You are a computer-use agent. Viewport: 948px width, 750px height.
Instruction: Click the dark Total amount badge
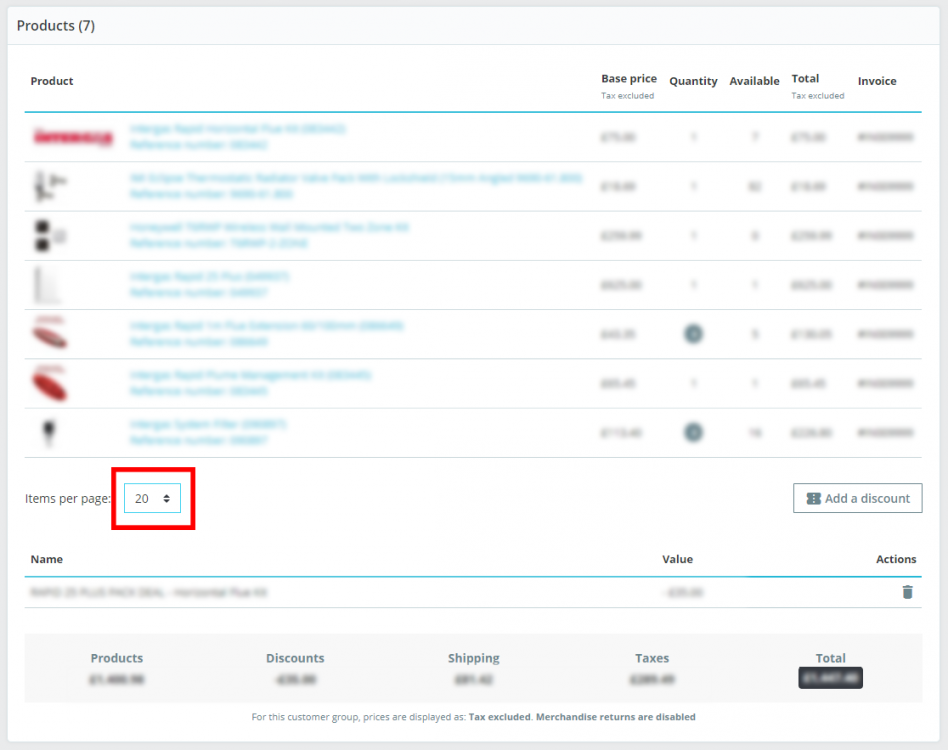(x=830, y=678)
